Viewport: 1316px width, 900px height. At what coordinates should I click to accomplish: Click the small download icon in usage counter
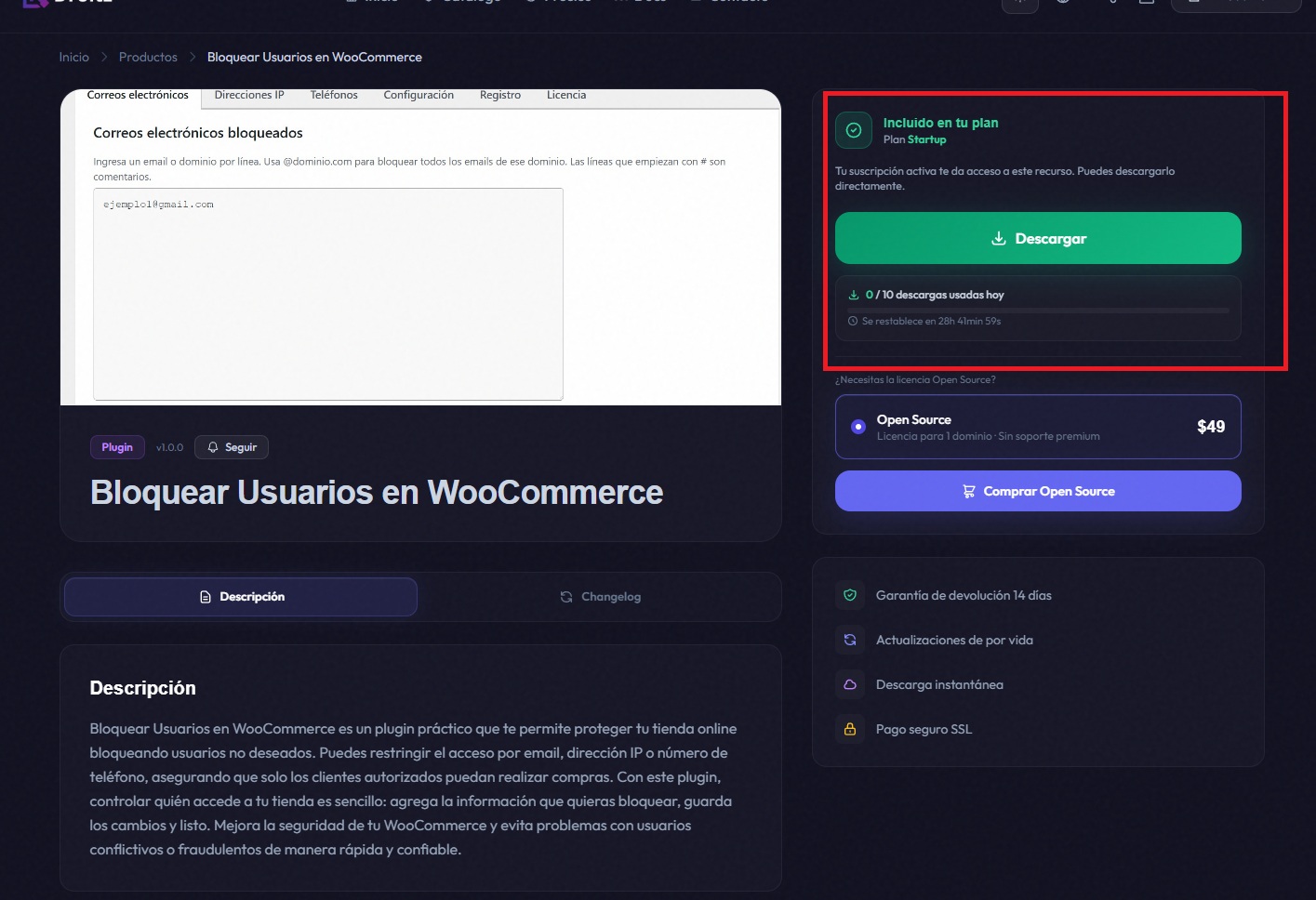pyautogui.click(x=853, y=295)
